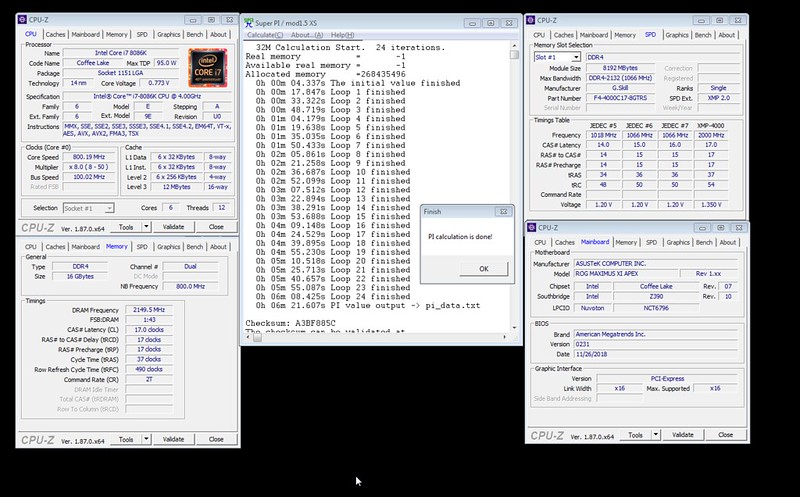
Task: Click the Super PI window title icon
Action: click(x=248, y=23)
